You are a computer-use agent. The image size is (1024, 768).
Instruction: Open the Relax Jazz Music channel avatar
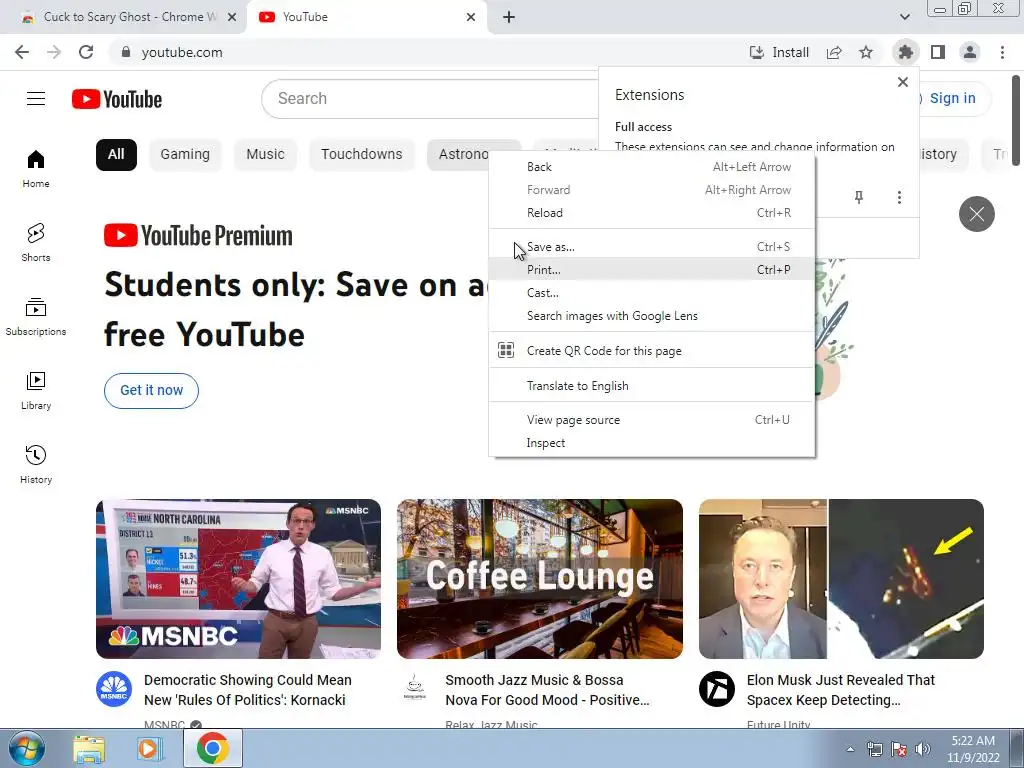(415, 689)
